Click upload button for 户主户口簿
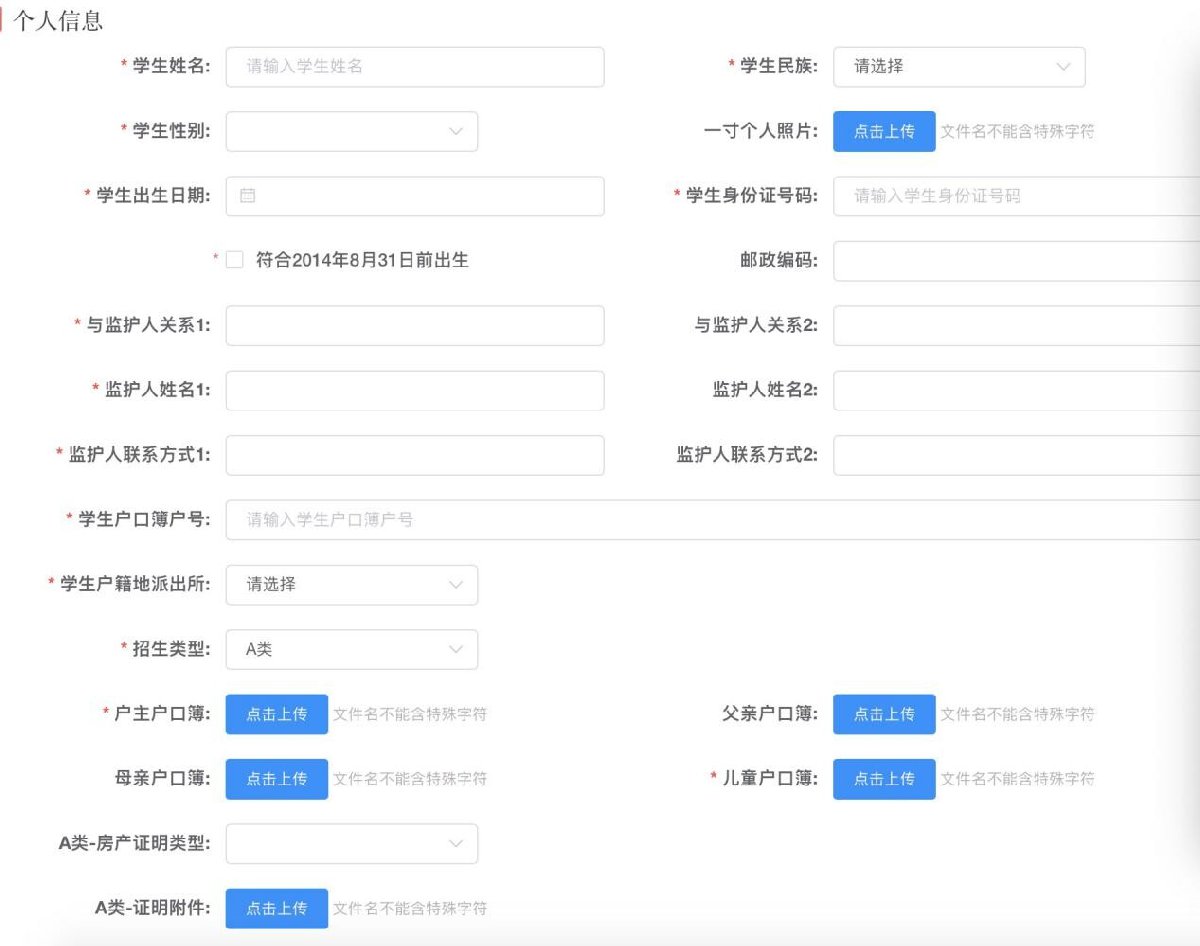Screen dimensions: 1200x946 click(x=277, y=715)
